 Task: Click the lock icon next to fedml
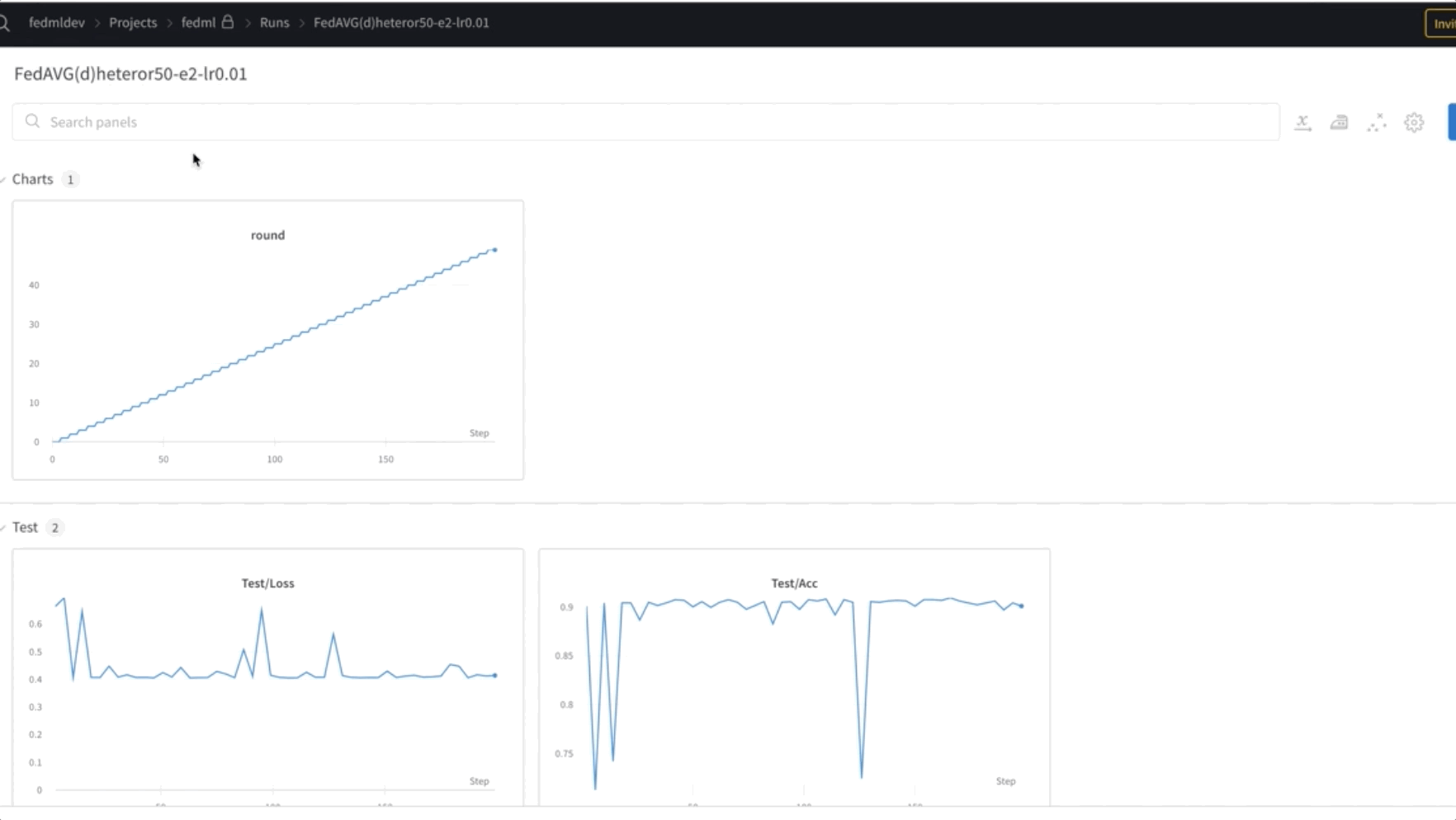(x=228, y=22)
